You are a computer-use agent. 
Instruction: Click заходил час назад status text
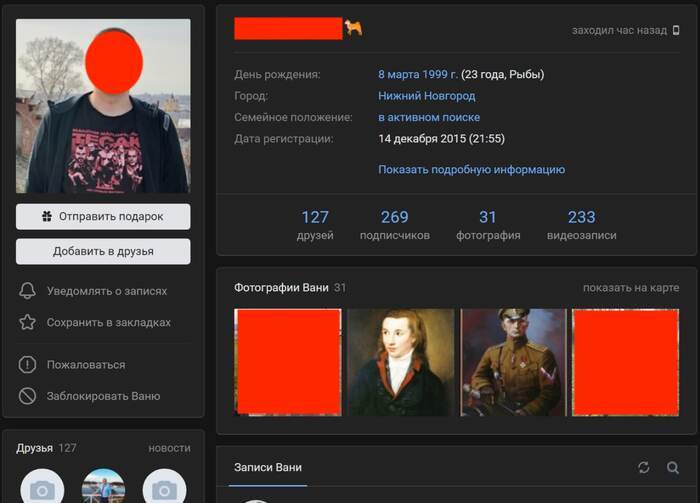(619, 30)
